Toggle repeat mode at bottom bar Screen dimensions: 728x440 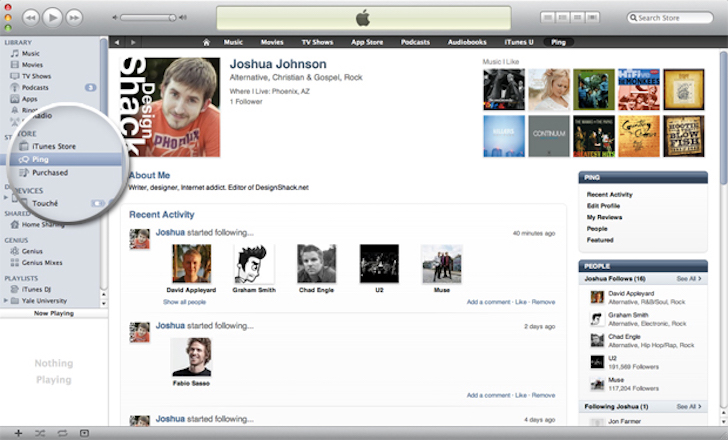[x=62, y=432]
